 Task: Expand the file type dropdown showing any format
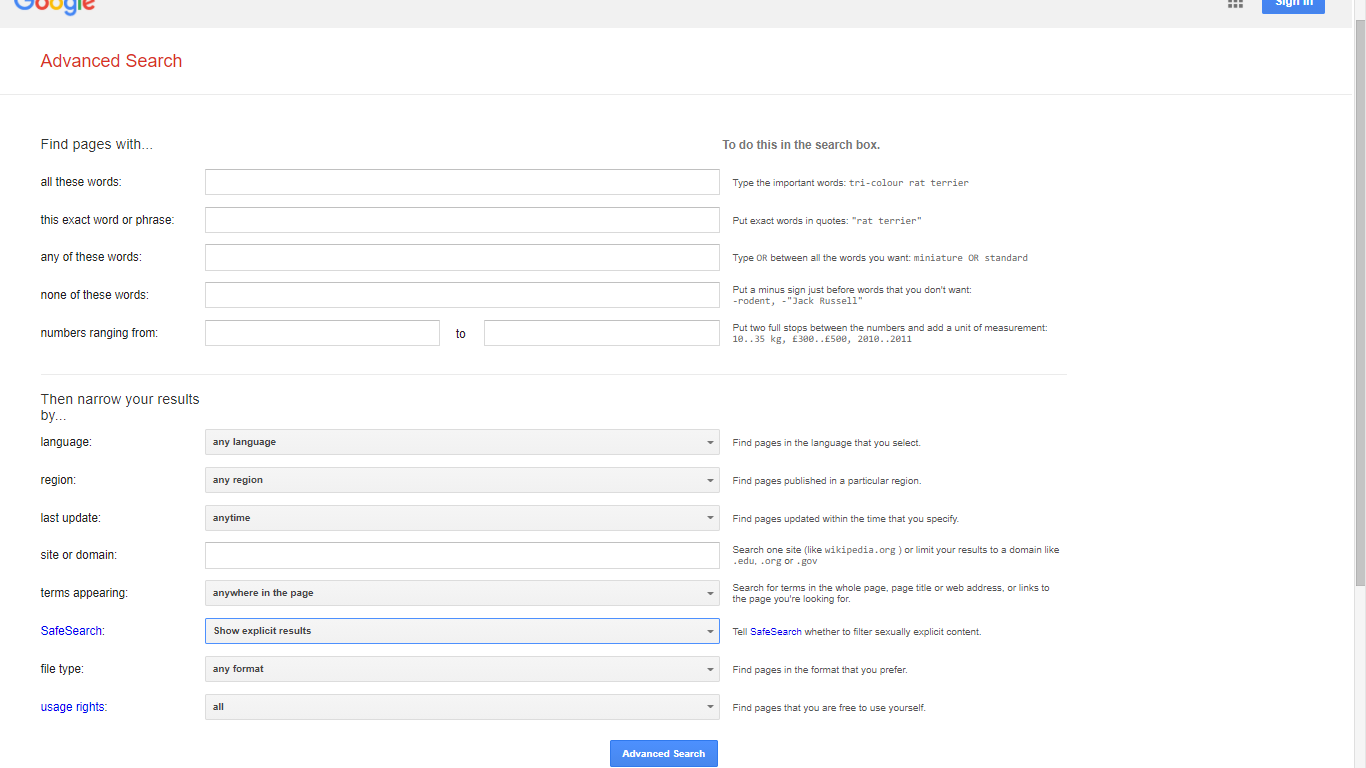tap(462, 669)
